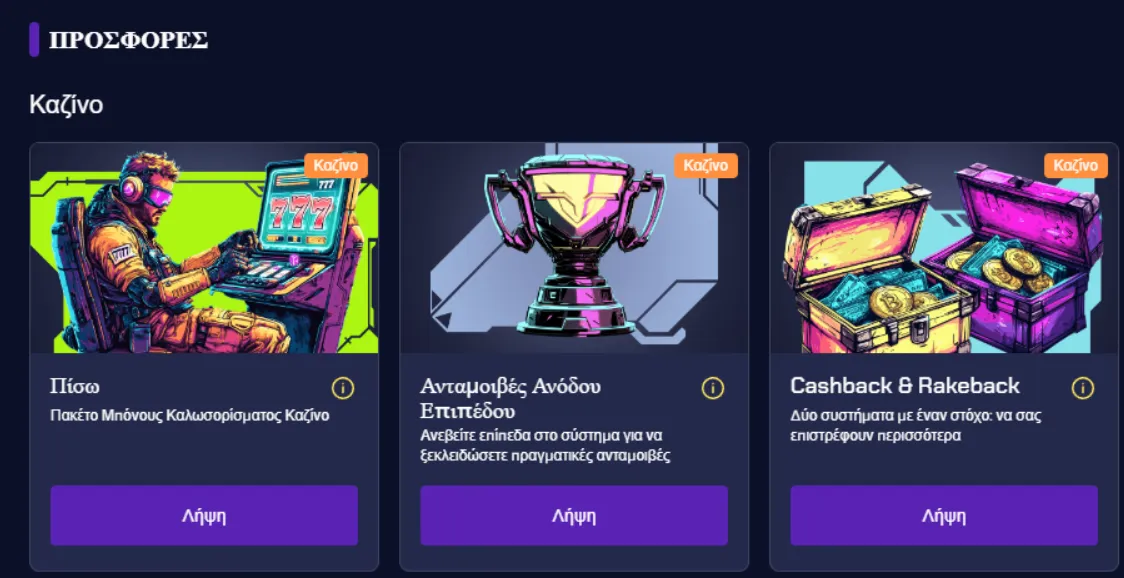Open info icon for Ανταμοιβές Ανόδου Επιπέδου
This screenshot has height=578, width=1124.
pyautogui.click(x=713, y=388)
